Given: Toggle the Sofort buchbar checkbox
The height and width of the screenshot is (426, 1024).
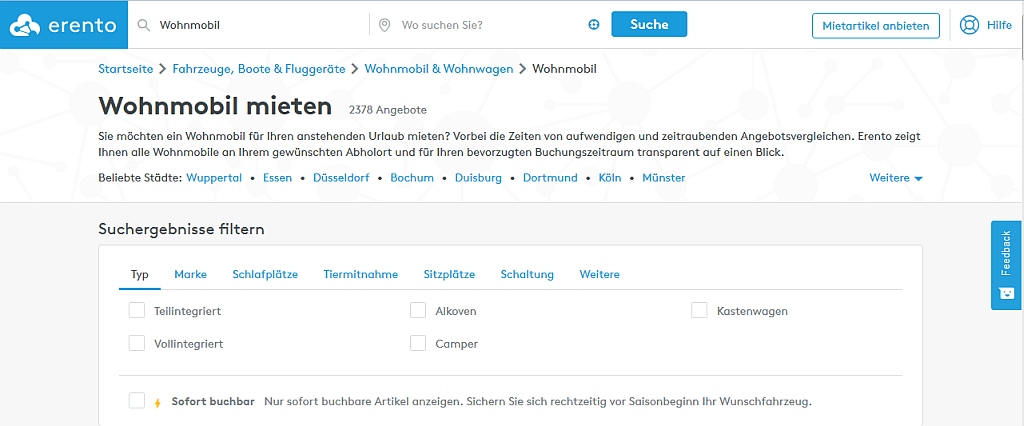Looking at the screenshot, I should tap(137, 401).
